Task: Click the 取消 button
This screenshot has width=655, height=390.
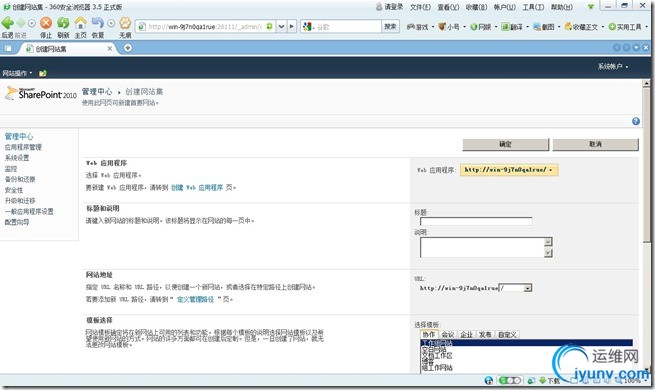Action: pos(595,144)
